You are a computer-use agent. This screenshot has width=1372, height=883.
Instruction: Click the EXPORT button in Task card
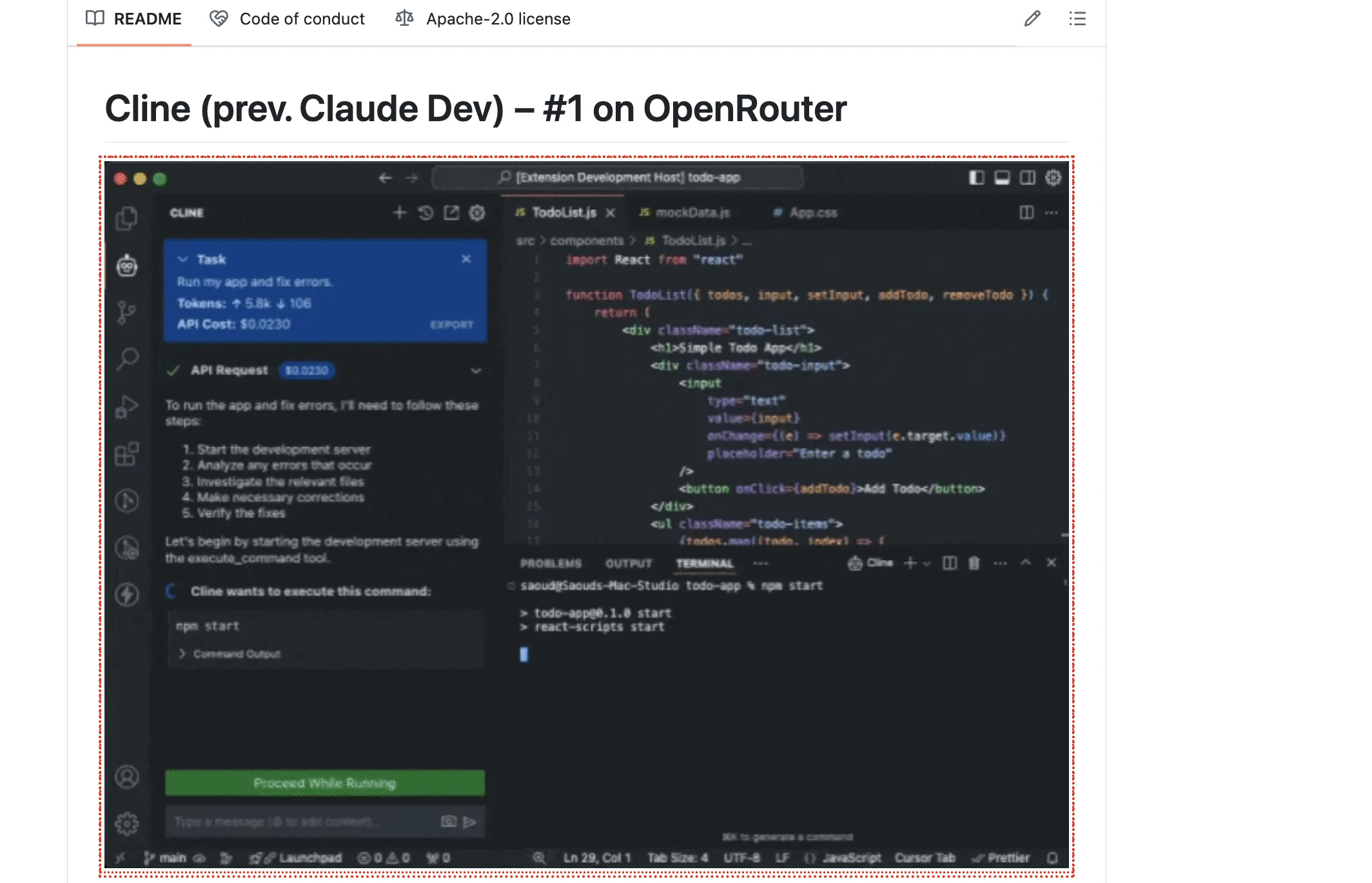point(451,325)
